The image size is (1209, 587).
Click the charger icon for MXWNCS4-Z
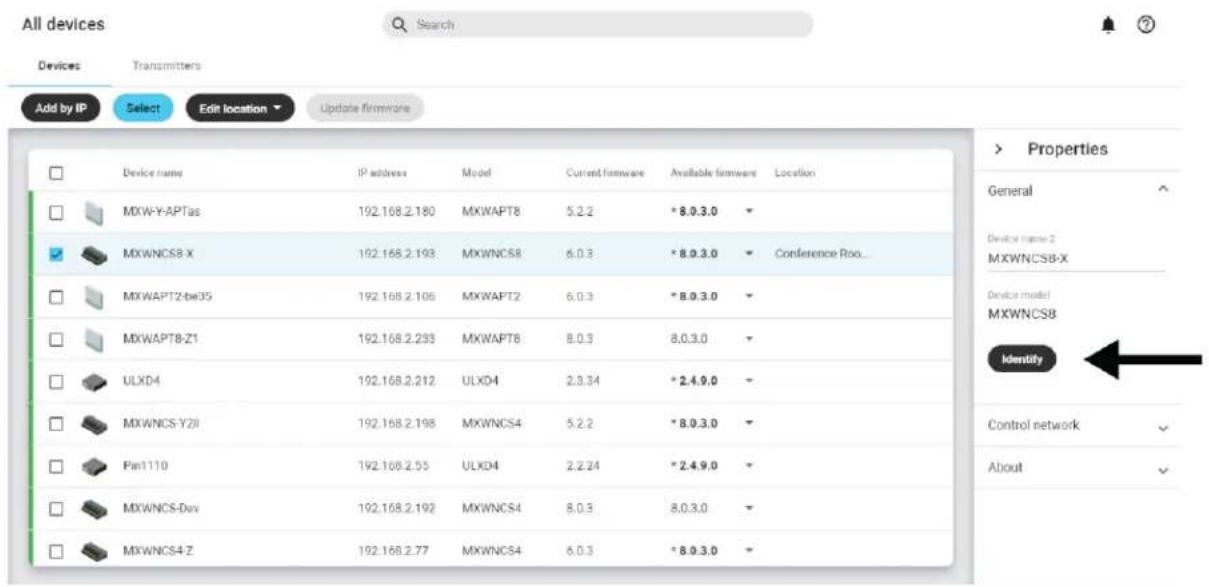(x=93, y=550)
